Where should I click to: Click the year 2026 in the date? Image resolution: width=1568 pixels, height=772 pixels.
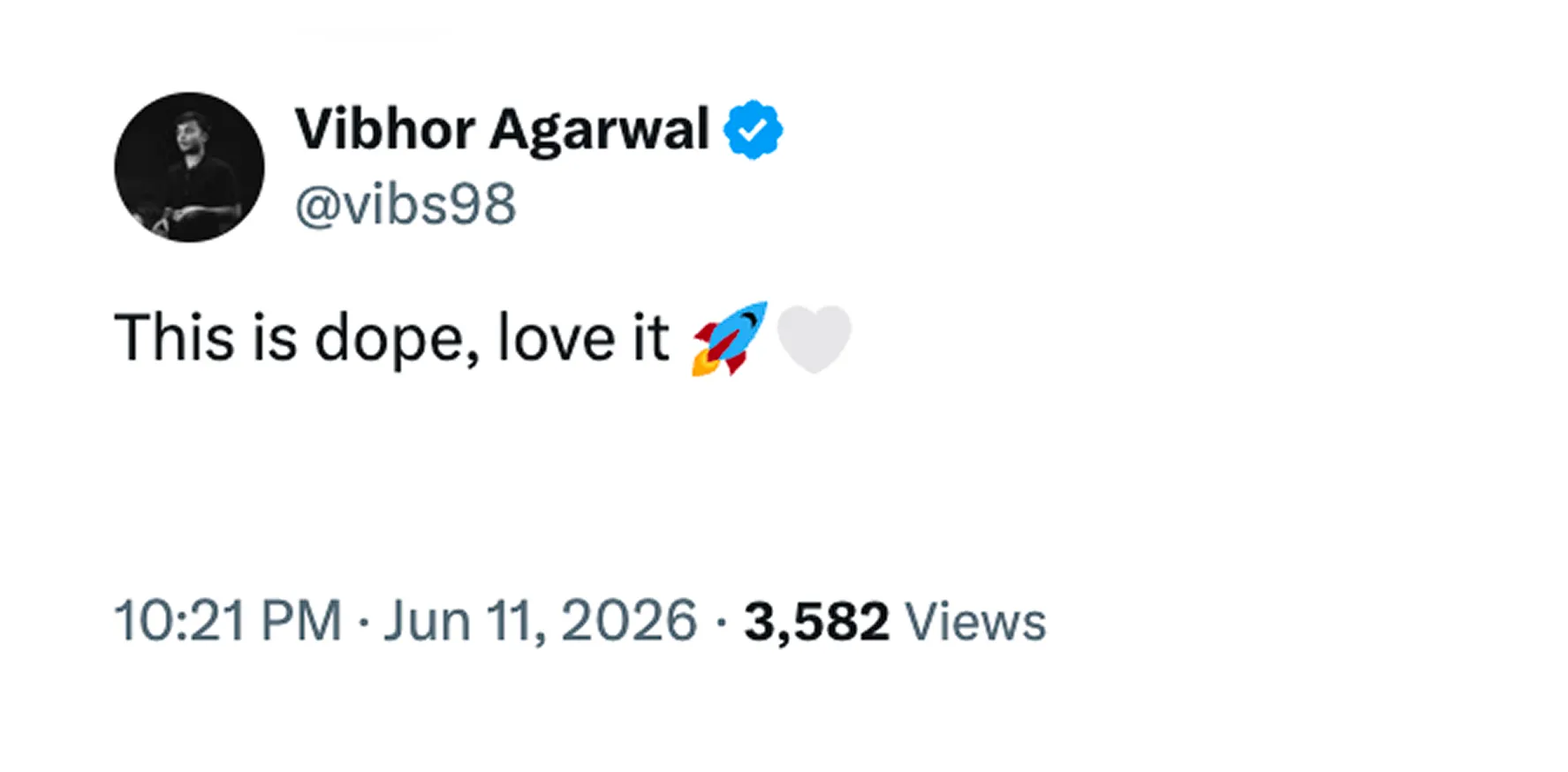(629, 621)
